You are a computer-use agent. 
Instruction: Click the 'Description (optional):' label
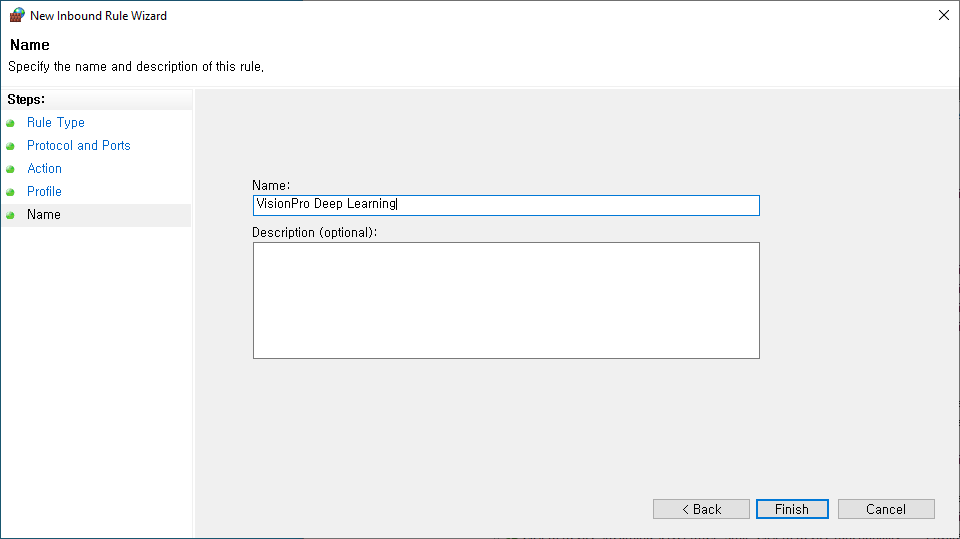[x=315, y=233]
